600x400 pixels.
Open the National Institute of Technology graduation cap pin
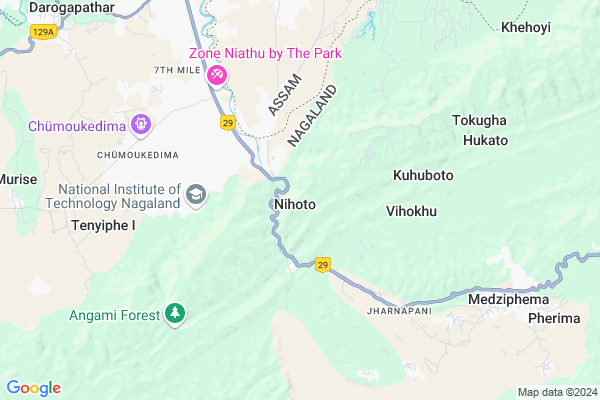tap(196, 194)
